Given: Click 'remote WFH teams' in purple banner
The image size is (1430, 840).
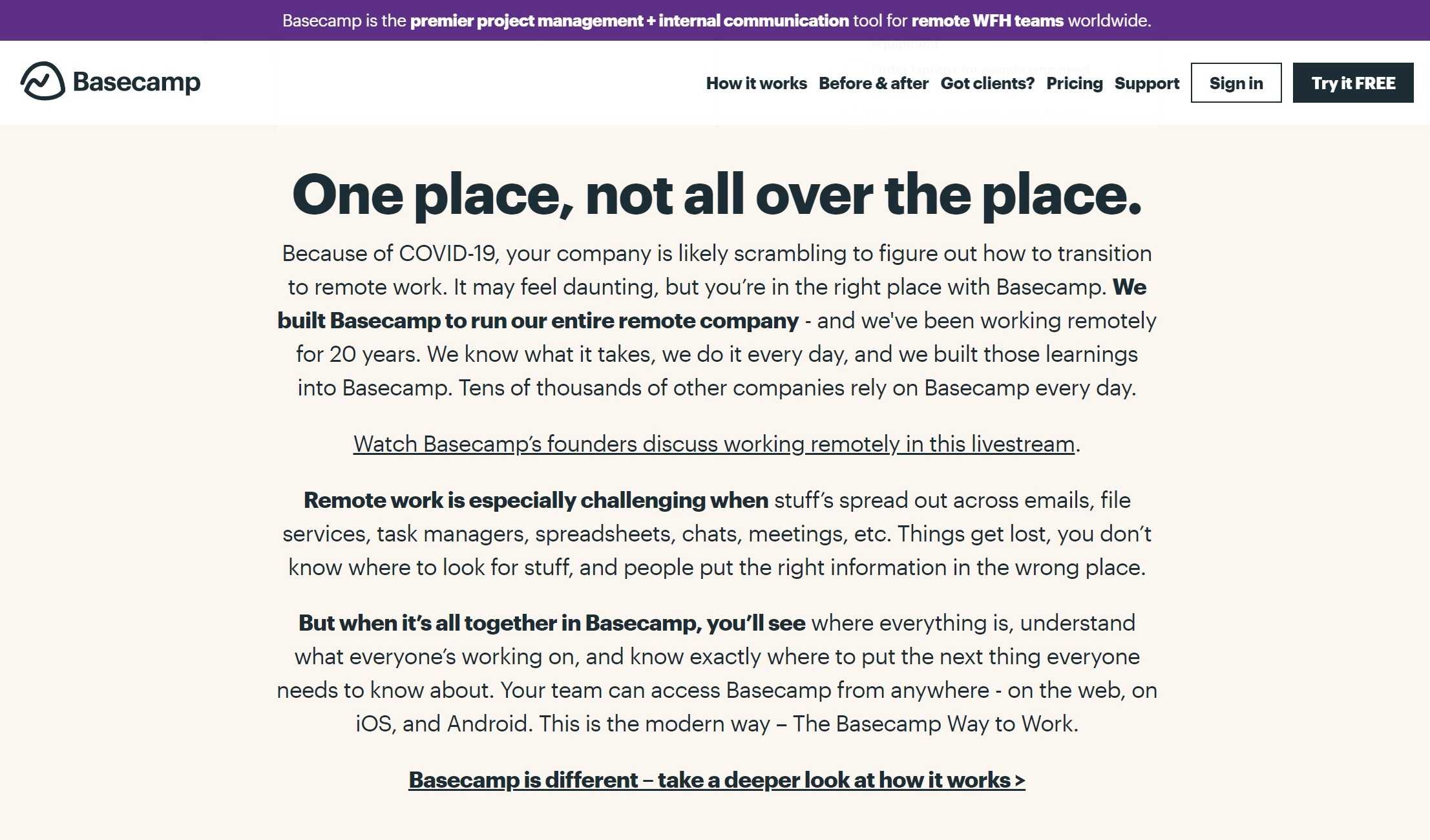Looking at the screenshot, I should (x=987, y=21).
